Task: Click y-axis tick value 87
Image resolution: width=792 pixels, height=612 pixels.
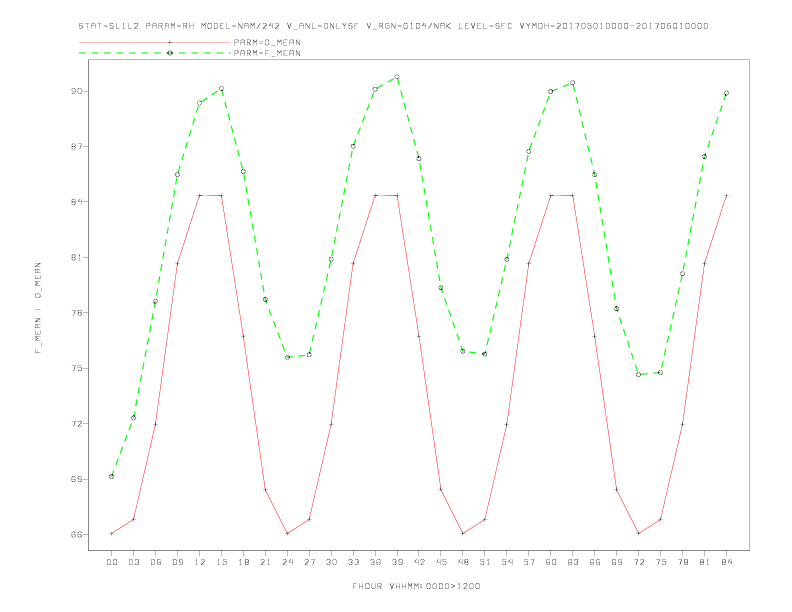Action: click(77, 146)
